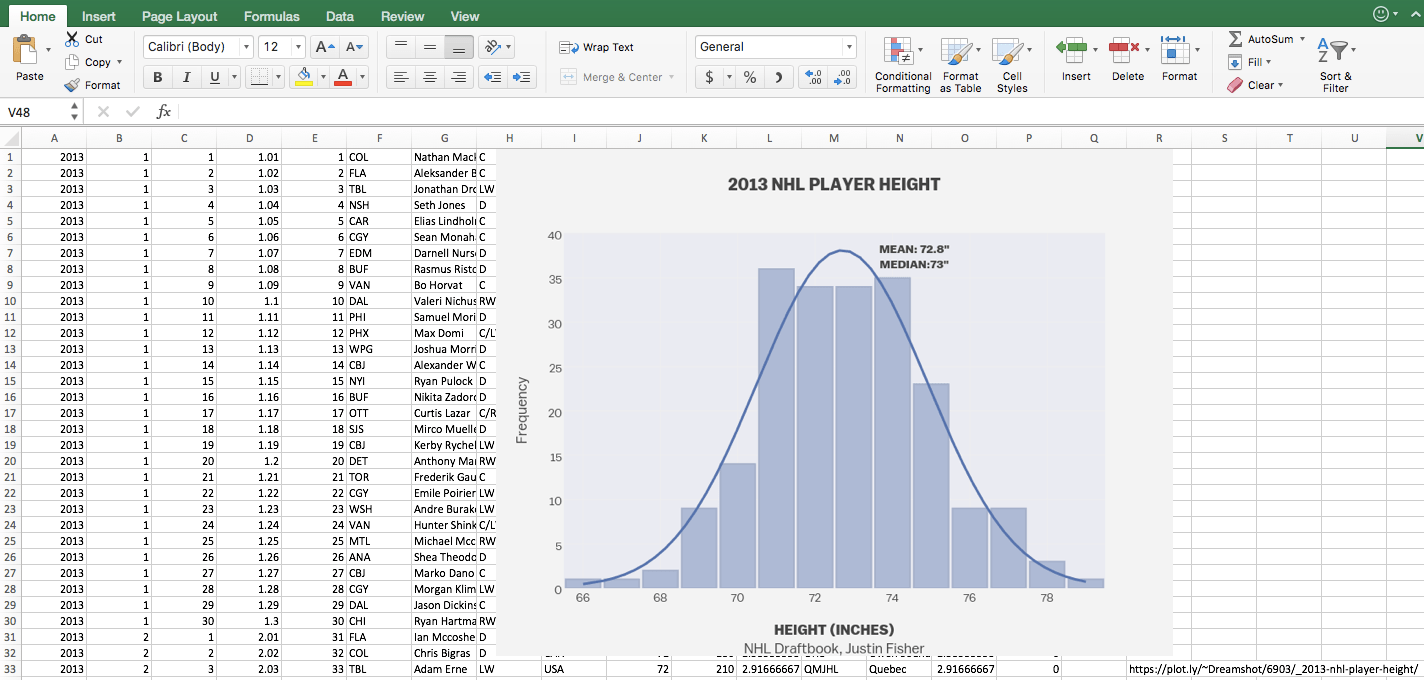
Task: Toggle Bold formatting
Action: coord(157,77)
